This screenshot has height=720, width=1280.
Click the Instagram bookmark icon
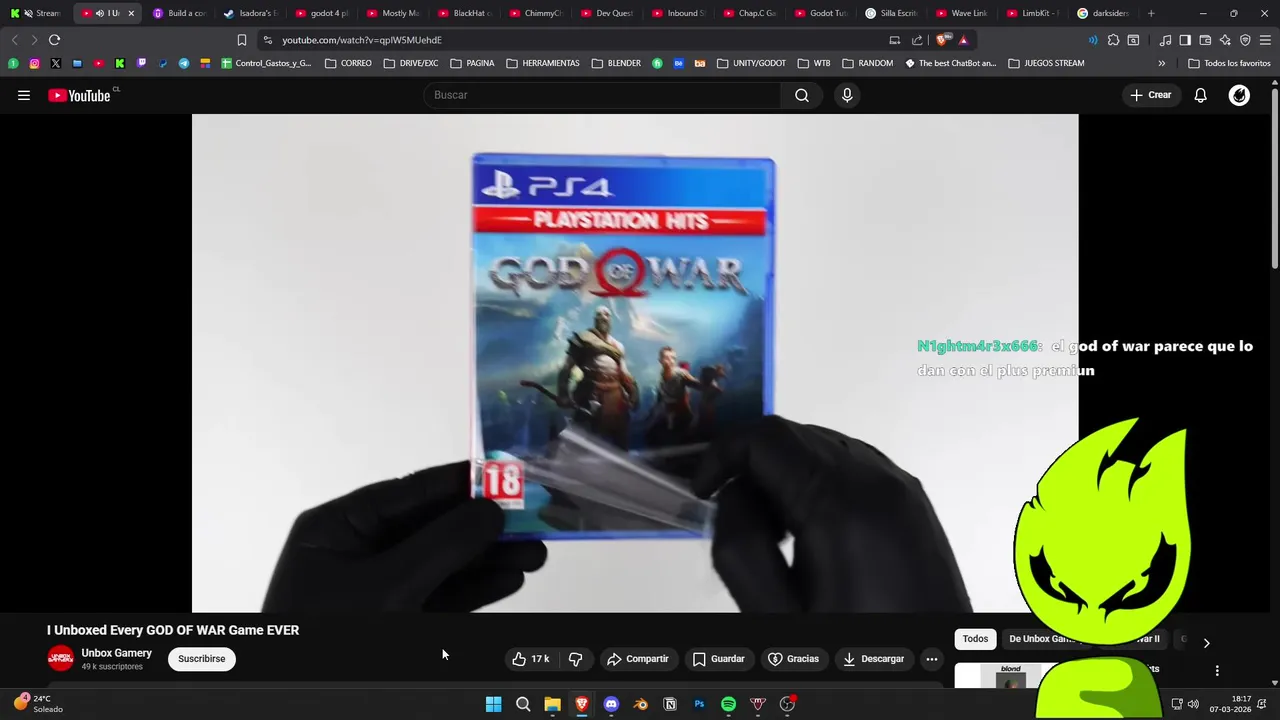[x=34, y=63]
